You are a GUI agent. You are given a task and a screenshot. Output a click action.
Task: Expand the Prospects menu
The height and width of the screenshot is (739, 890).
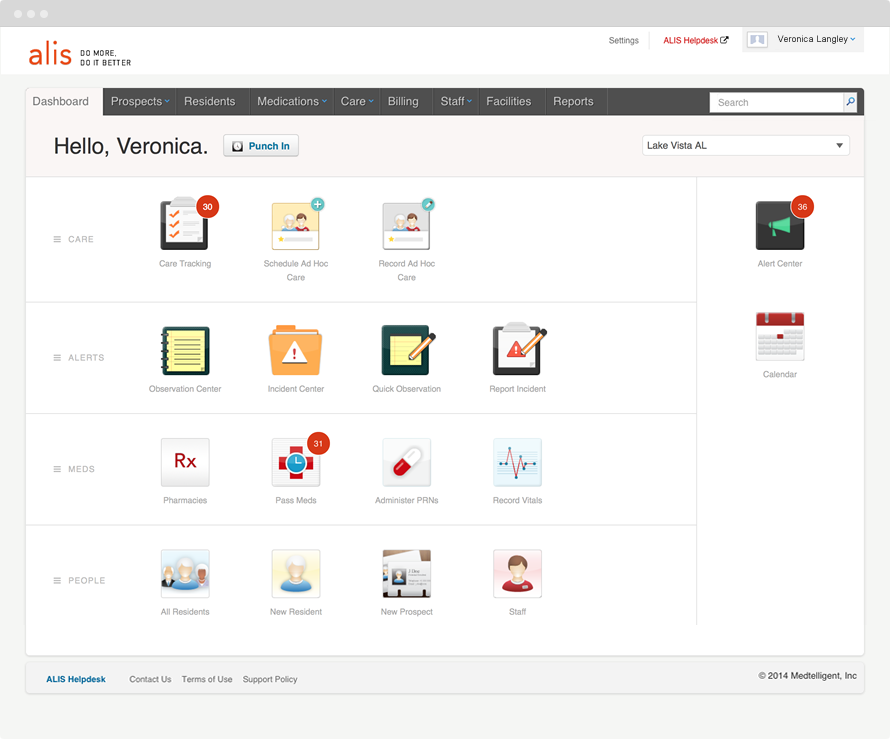tap(140, 102)
